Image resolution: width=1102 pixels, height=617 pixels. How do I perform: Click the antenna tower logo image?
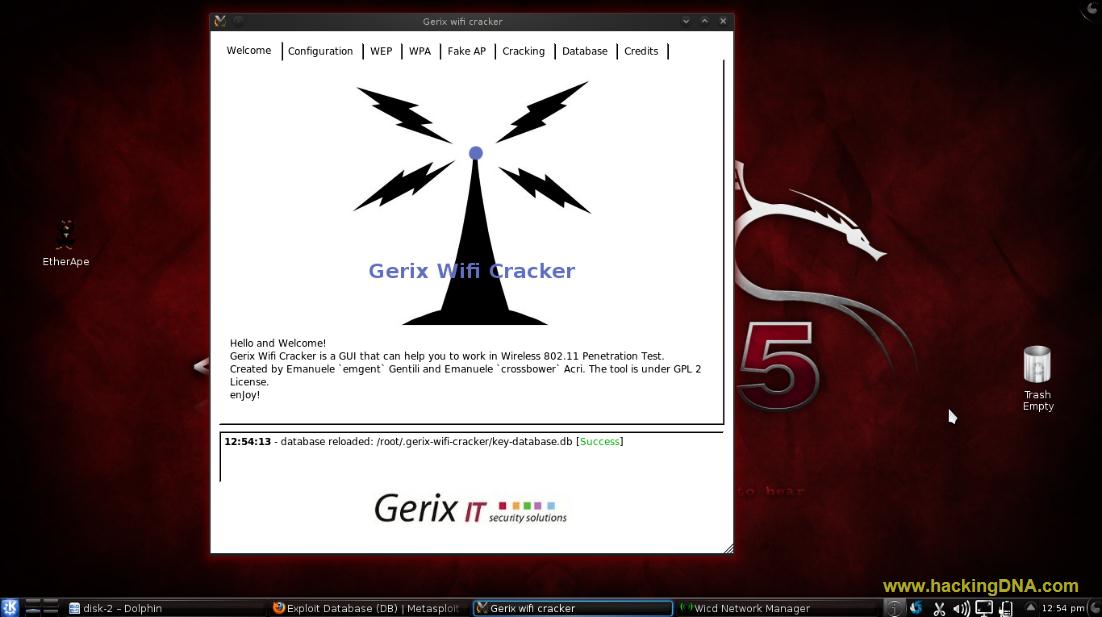472,203
